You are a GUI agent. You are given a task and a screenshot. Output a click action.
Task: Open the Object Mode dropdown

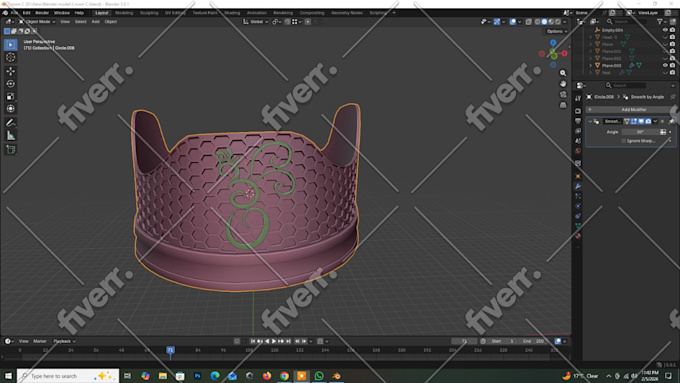37,22
